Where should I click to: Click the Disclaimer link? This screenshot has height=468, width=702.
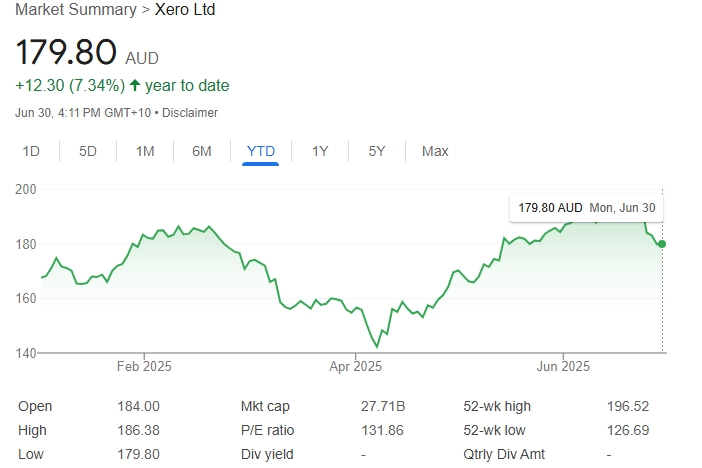(190, 113)
